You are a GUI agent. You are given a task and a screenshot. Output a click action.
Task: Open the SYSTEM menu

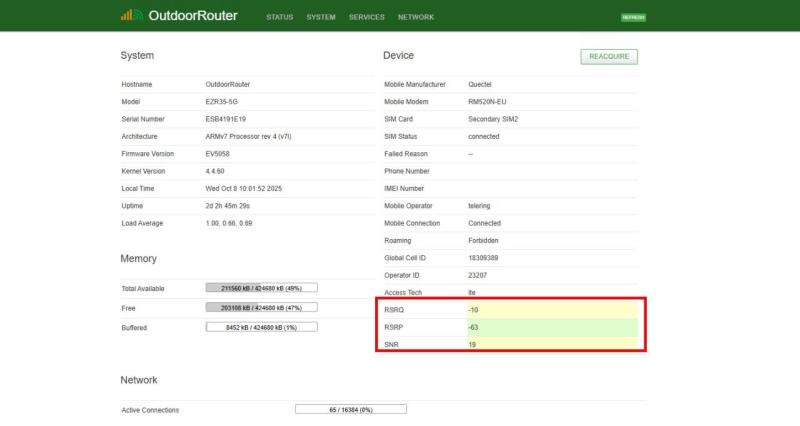(x=321, y=17)
